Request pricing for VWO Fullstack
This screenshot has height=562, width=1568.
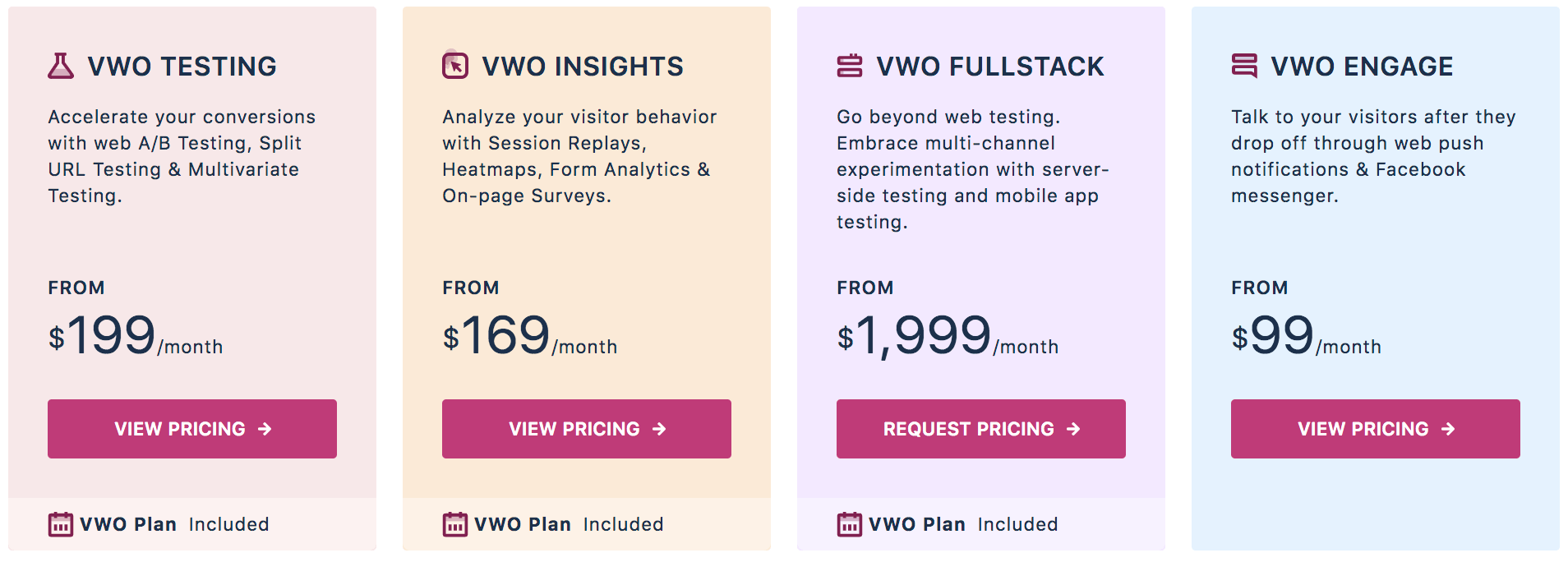click(981, 429)
